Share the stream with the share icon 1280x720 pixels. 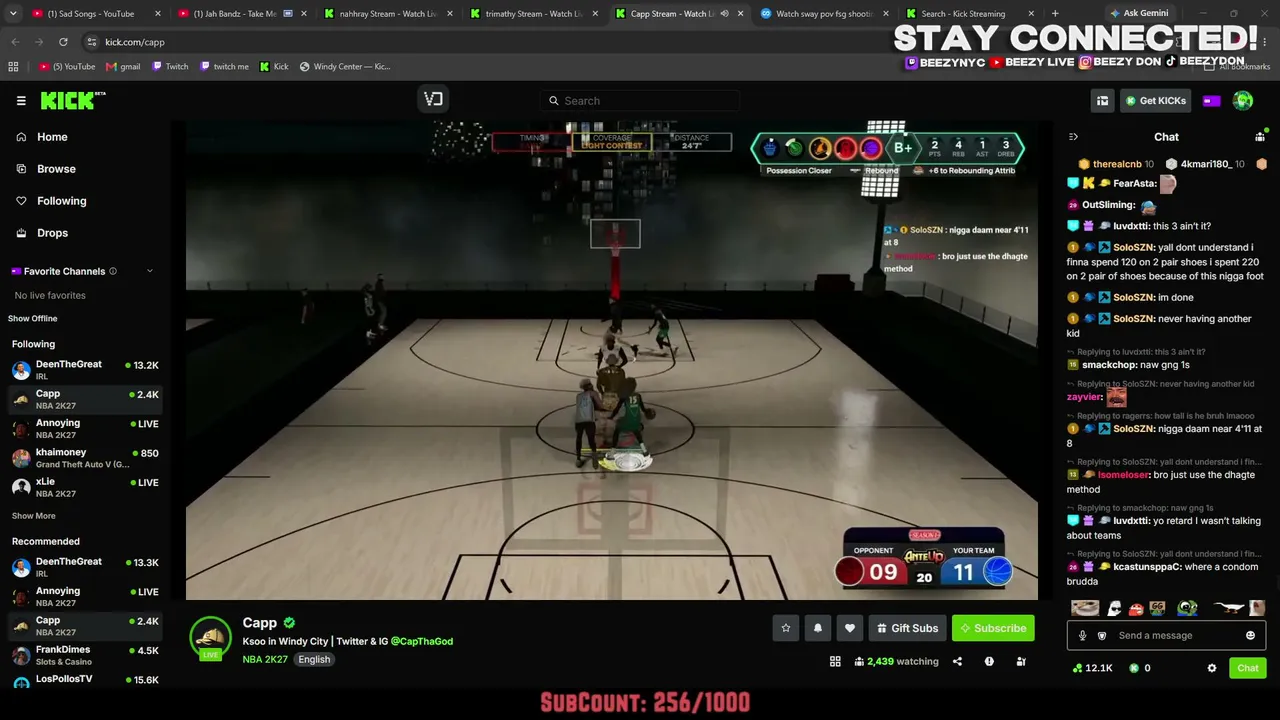(957, 661)
